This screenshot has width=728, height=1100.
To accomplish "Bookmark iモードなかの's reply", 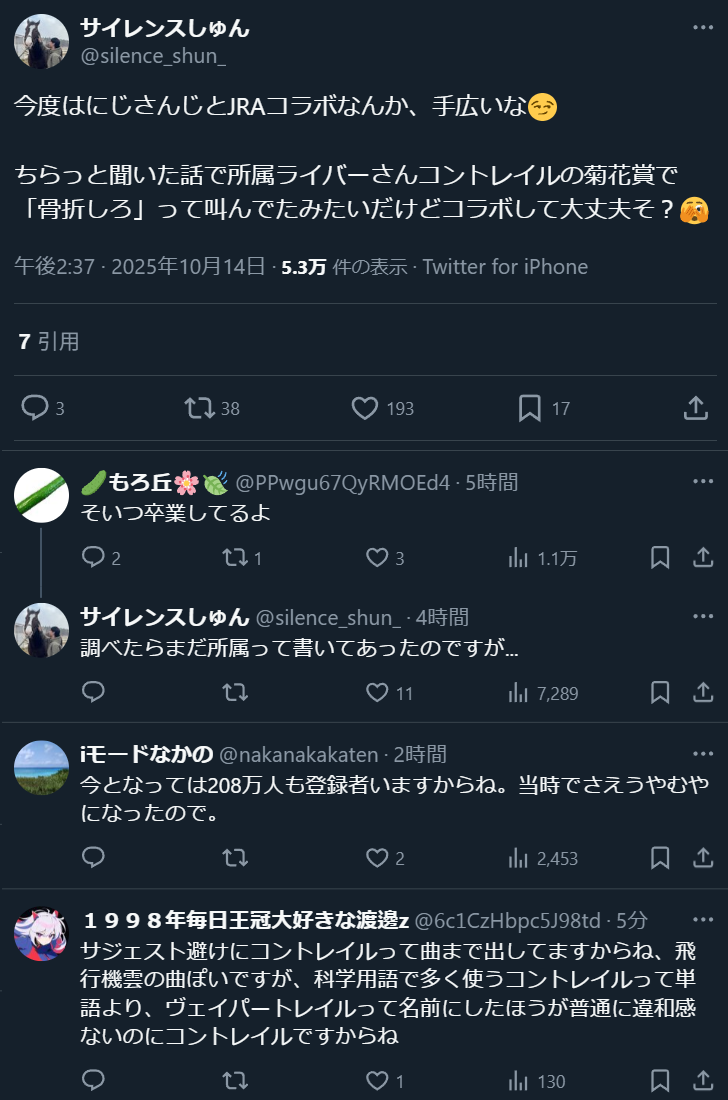I will tap(660, 858).
